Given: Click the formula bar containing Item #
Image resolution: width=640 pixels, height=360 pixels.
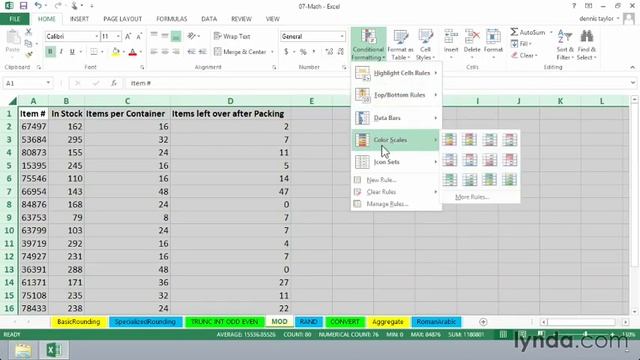Looking at the screenshot, I should pyautogui.click(x=376, y=83).
